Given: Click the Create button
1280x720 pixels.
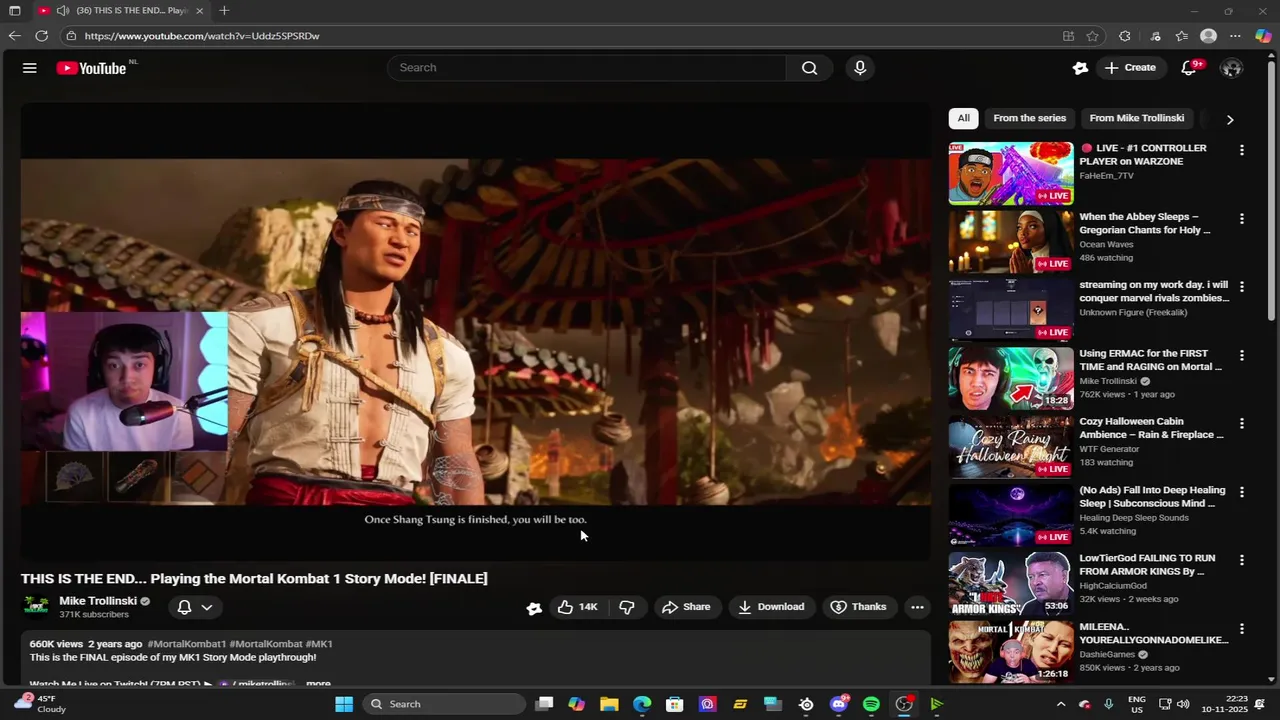Looking at the screenshot, I should pyautogui.click(x=1130, y=68).
